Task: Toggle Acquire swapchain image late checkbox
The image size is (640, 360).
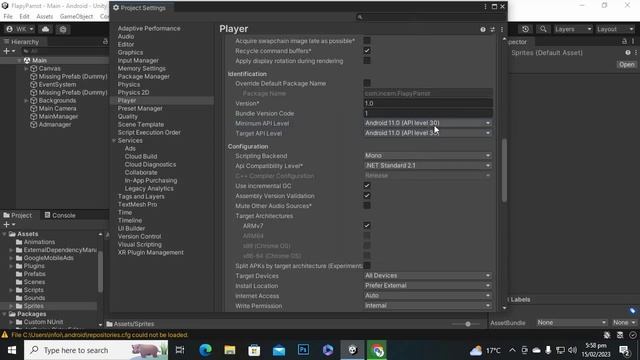Action: 367,40
